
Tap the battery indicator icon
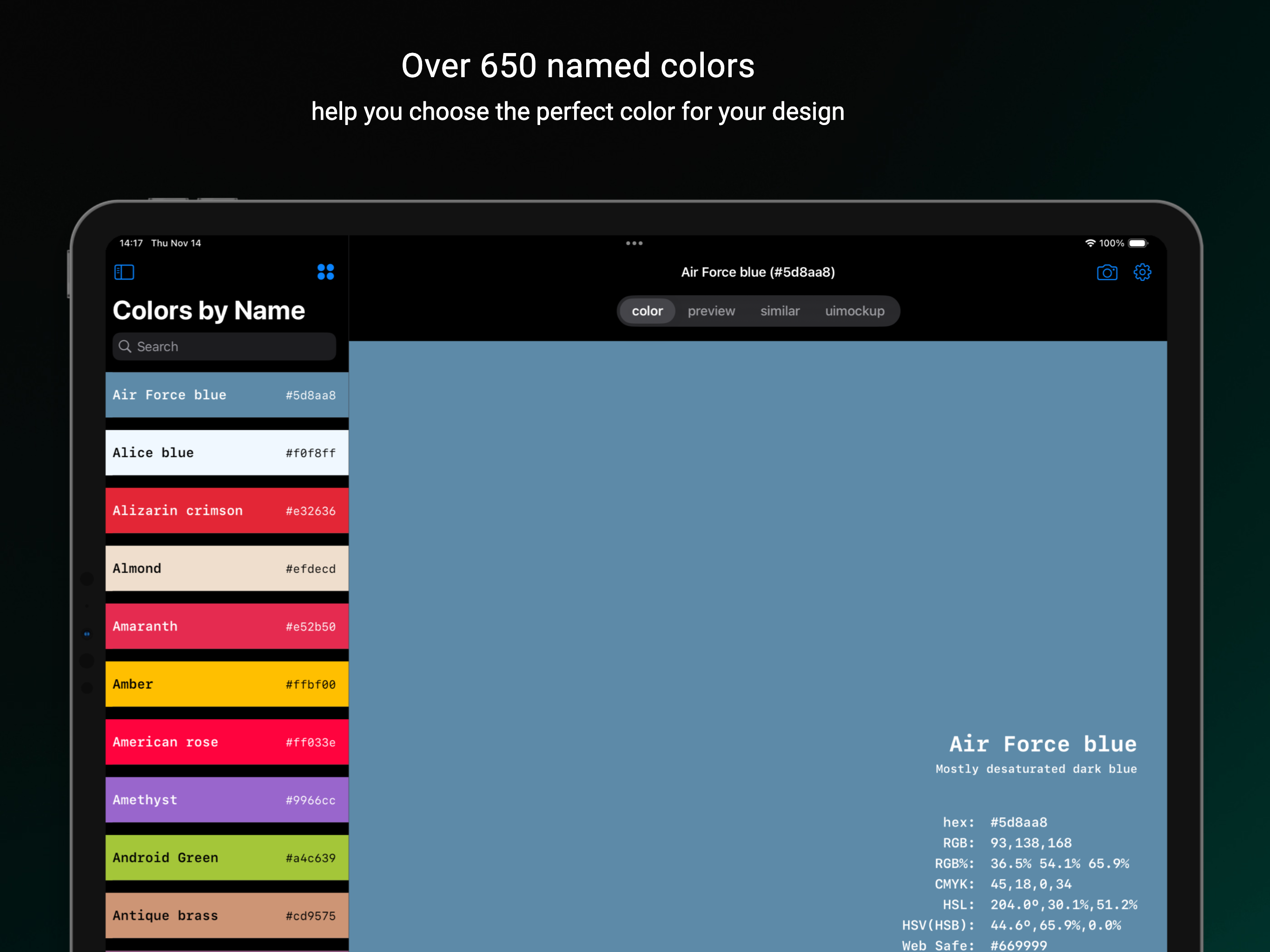[1138, 244]
